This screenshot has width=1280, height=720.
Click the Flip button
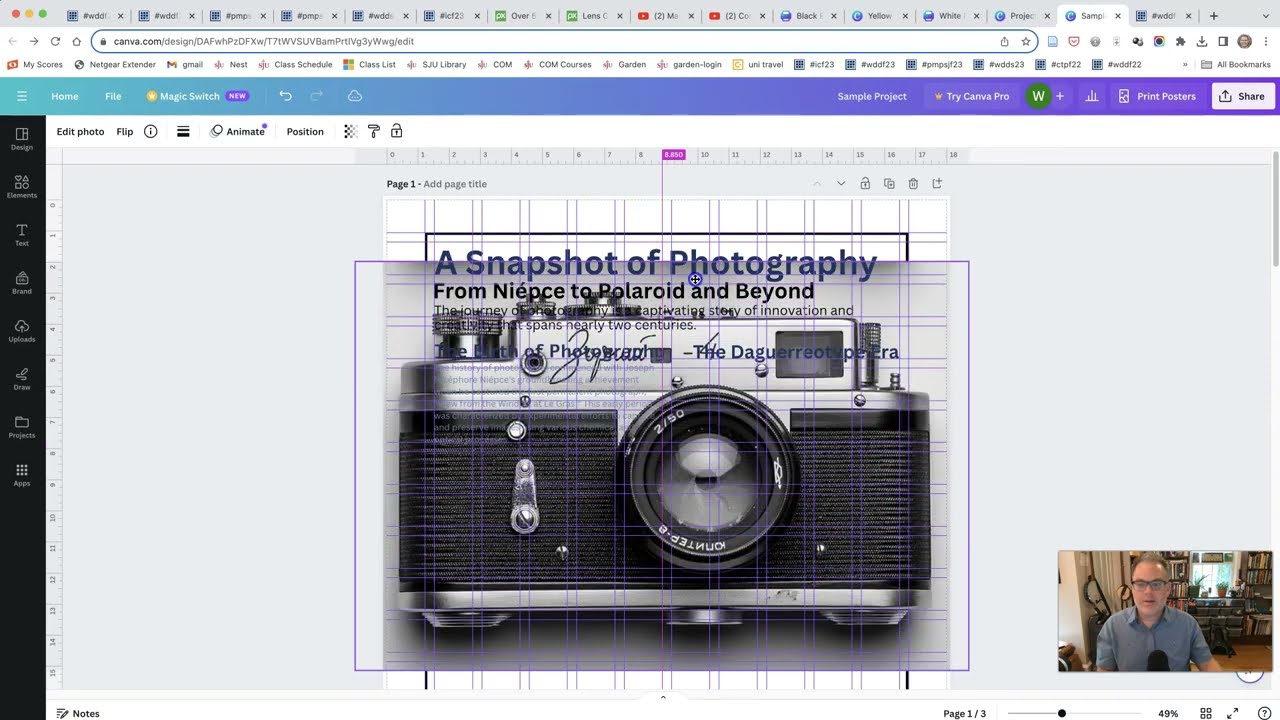point(125,131)
